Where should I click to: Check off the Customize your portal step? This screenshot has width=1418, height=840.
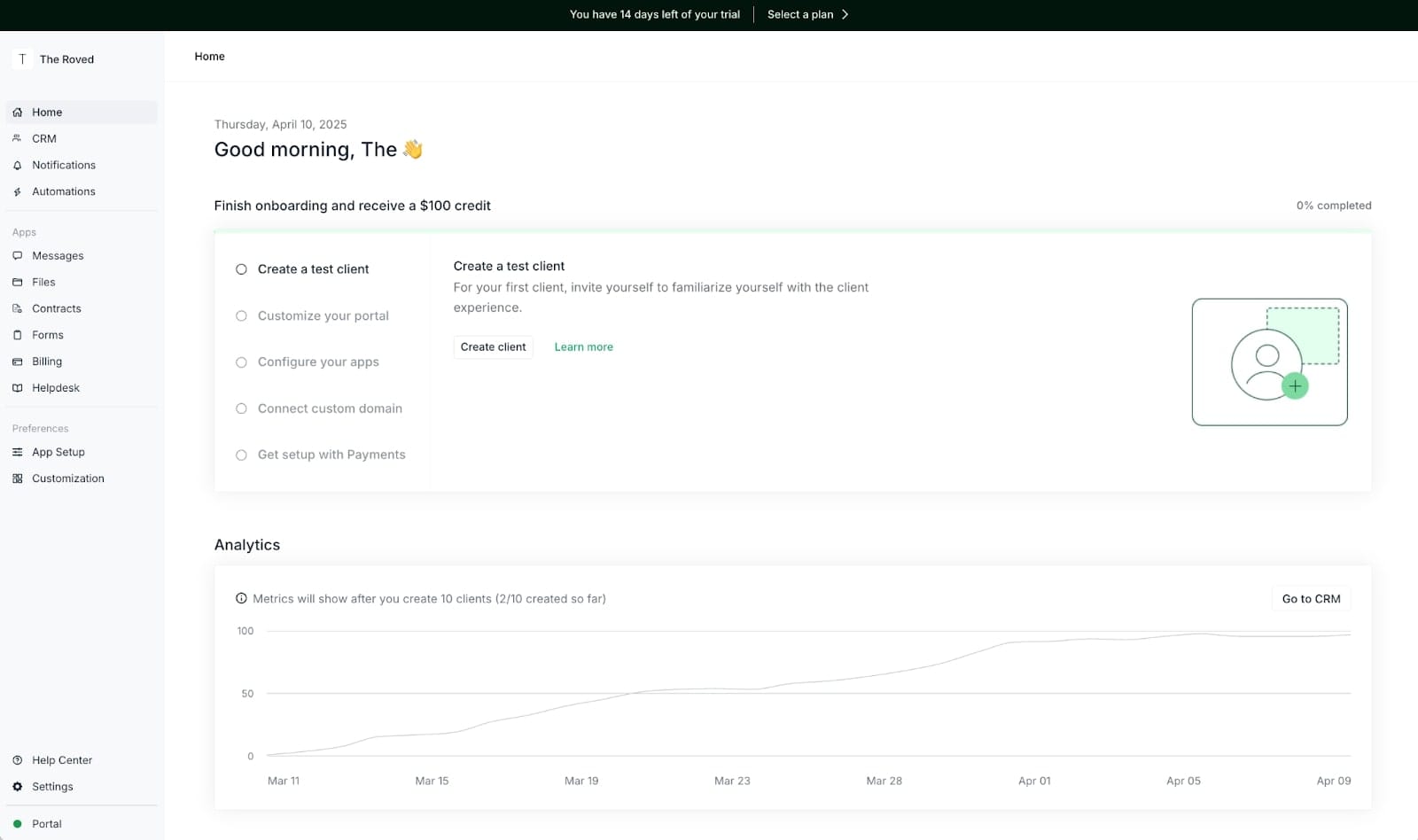point(241,315)
